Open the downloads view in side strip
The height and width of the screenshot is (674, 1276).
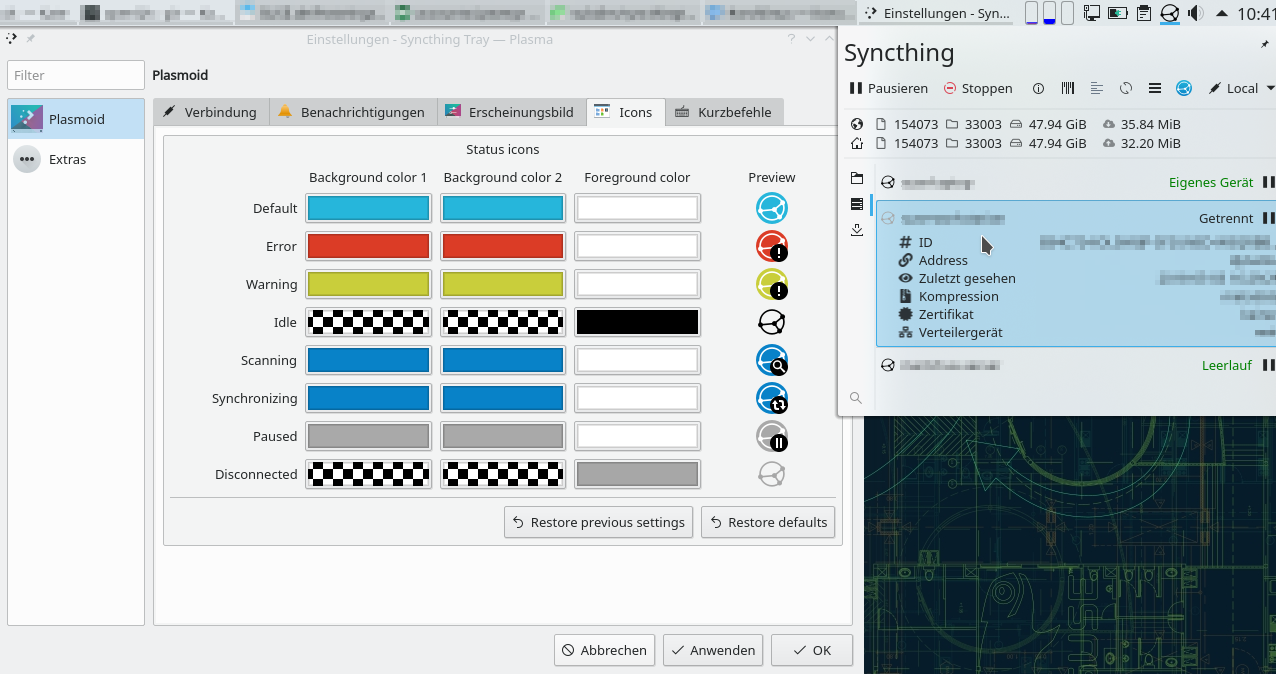click(x=857, y=230)
